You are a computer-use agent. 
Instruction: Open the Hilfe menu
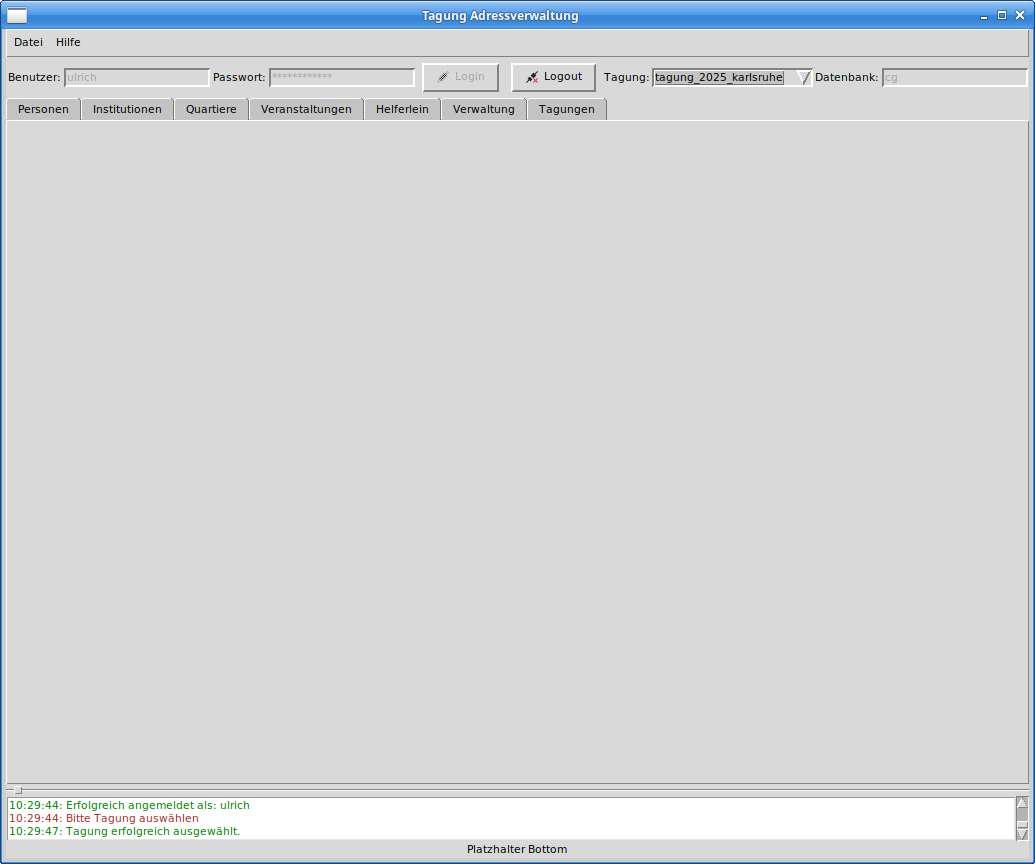(x=68, y=42)
